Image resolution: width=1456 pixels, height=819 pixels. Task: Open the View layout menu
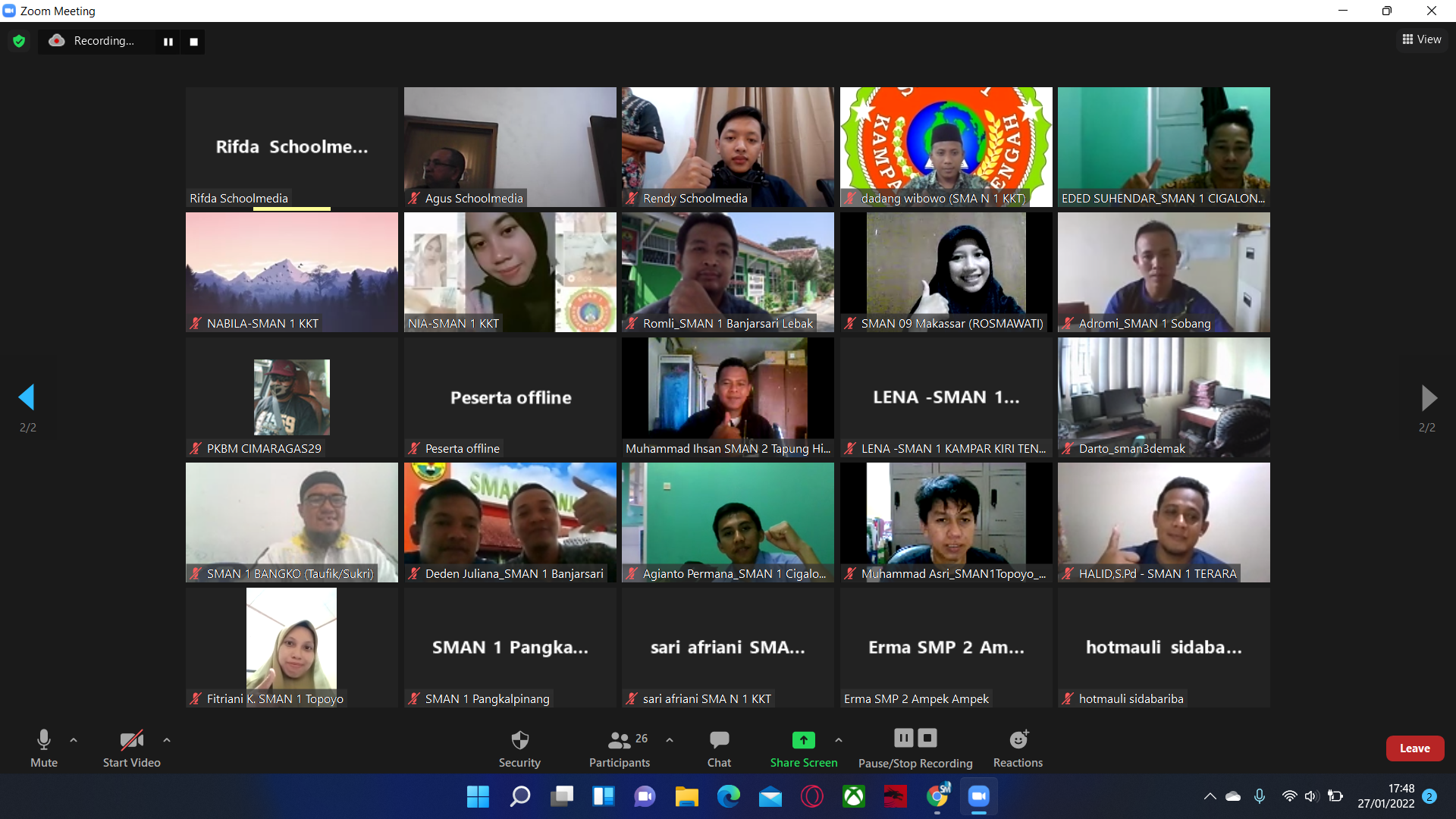pyautogui.click(x=1422, y=39)
